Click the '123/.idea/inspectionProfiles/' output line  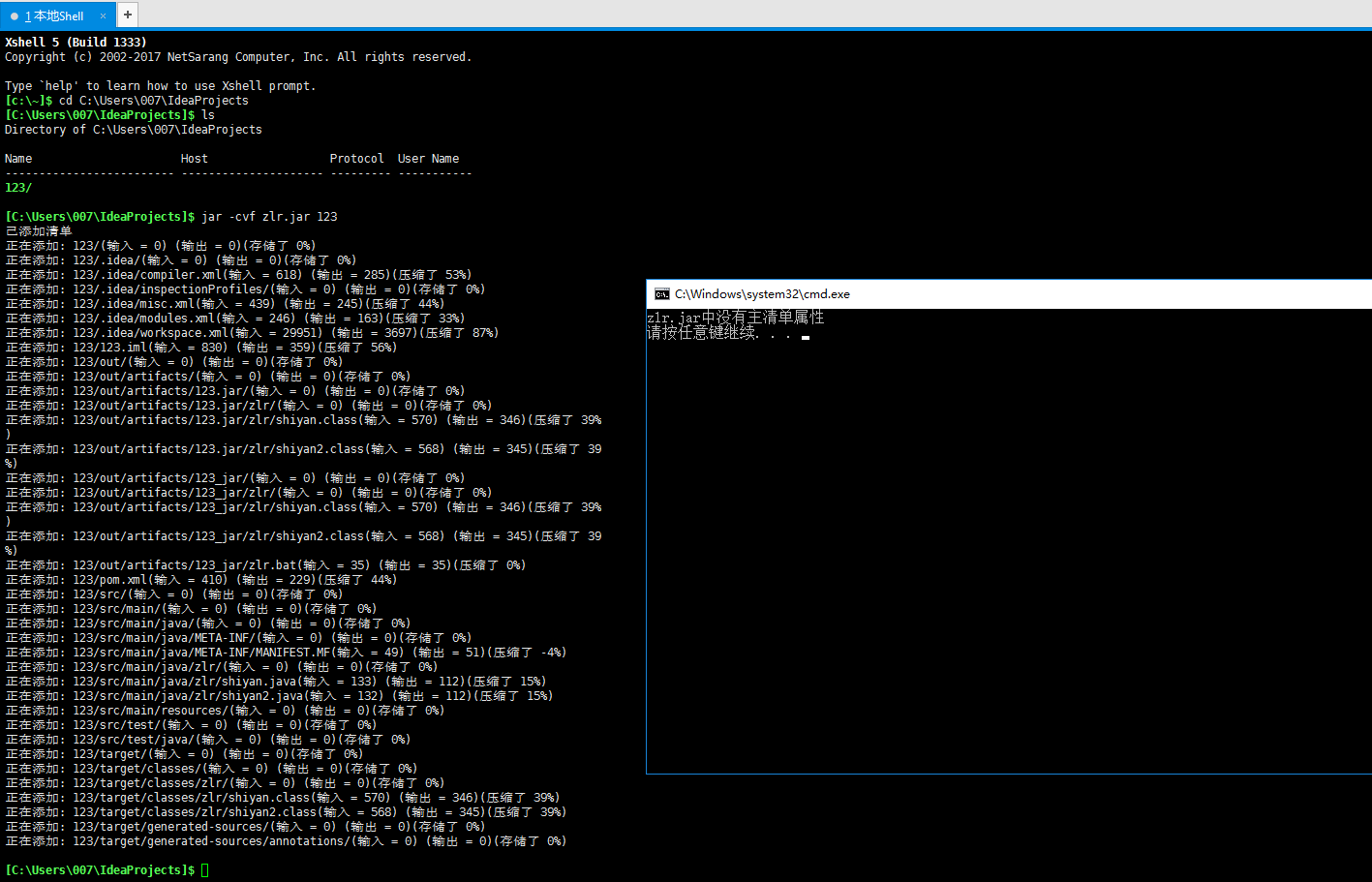click(245, 289)
